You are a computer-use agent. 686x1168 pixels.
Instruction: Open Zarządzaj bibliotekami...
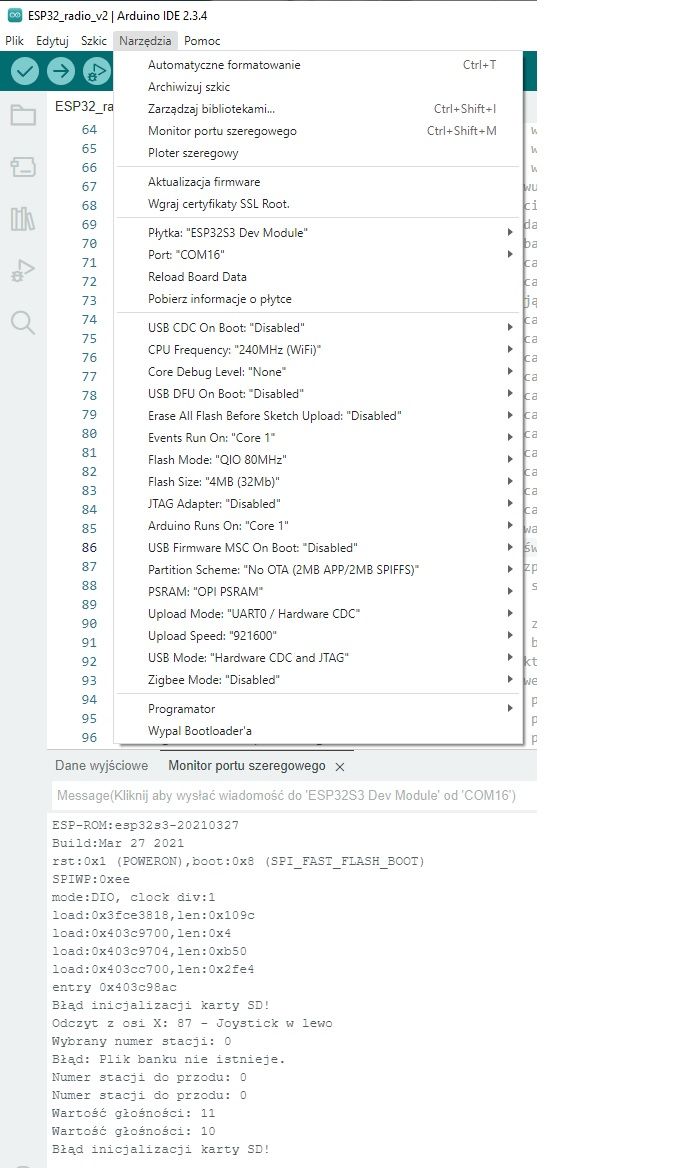pos(318,109)
